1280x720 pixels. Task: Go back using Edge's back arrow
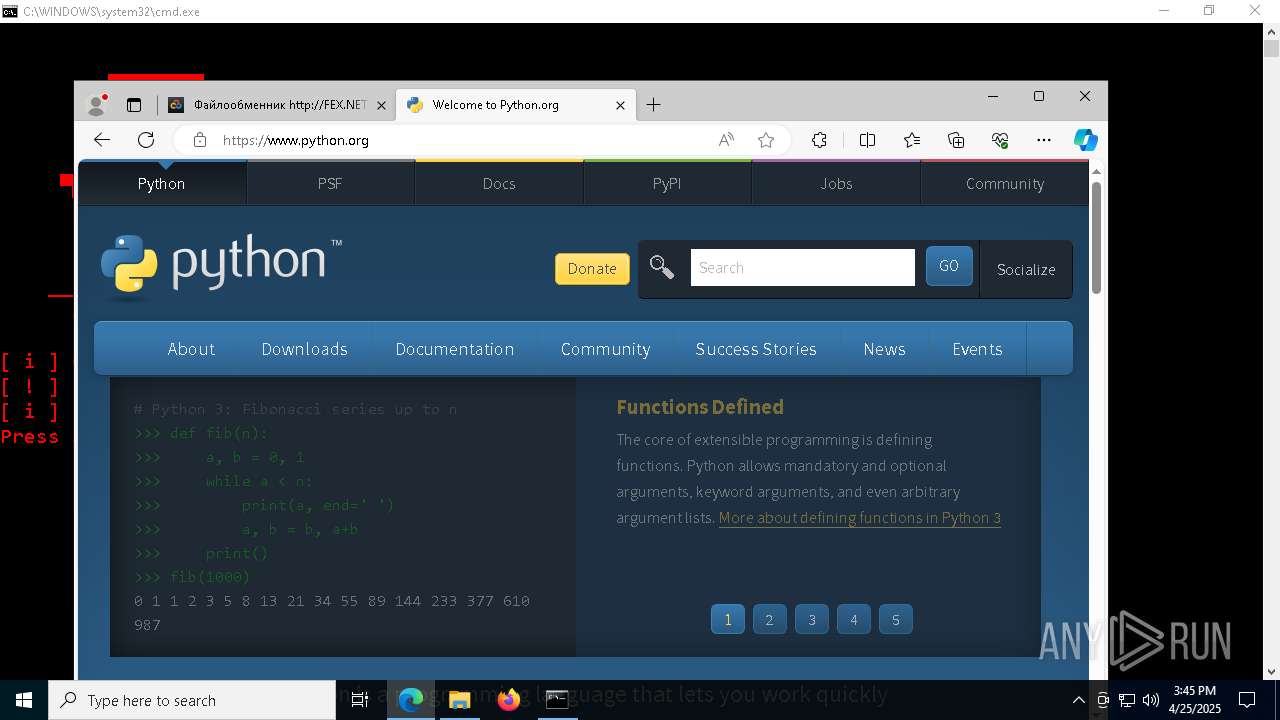click(x=101, y=140)
